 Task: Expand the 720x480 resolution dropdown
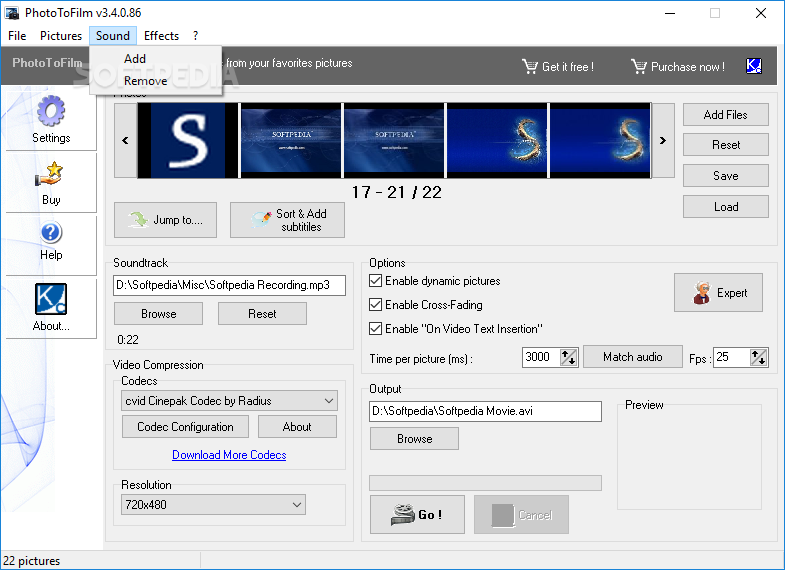(297, 505)
